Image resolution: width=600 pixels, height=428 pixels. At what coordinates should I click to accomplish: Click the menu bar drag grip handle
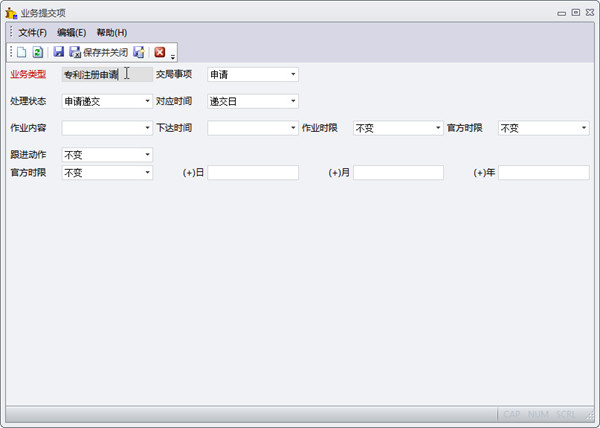click(11, 32)
